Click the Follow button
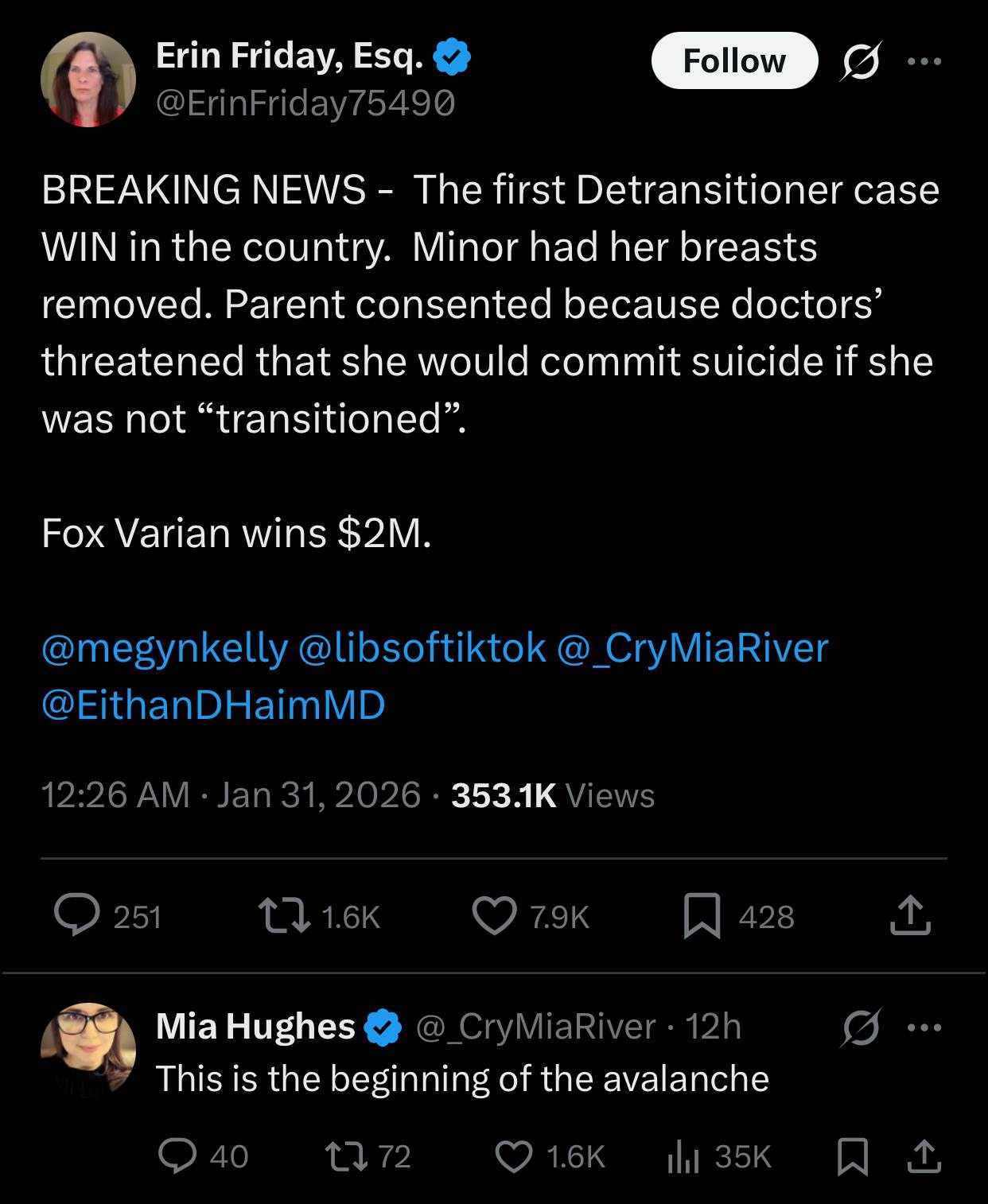 point(733,60)
